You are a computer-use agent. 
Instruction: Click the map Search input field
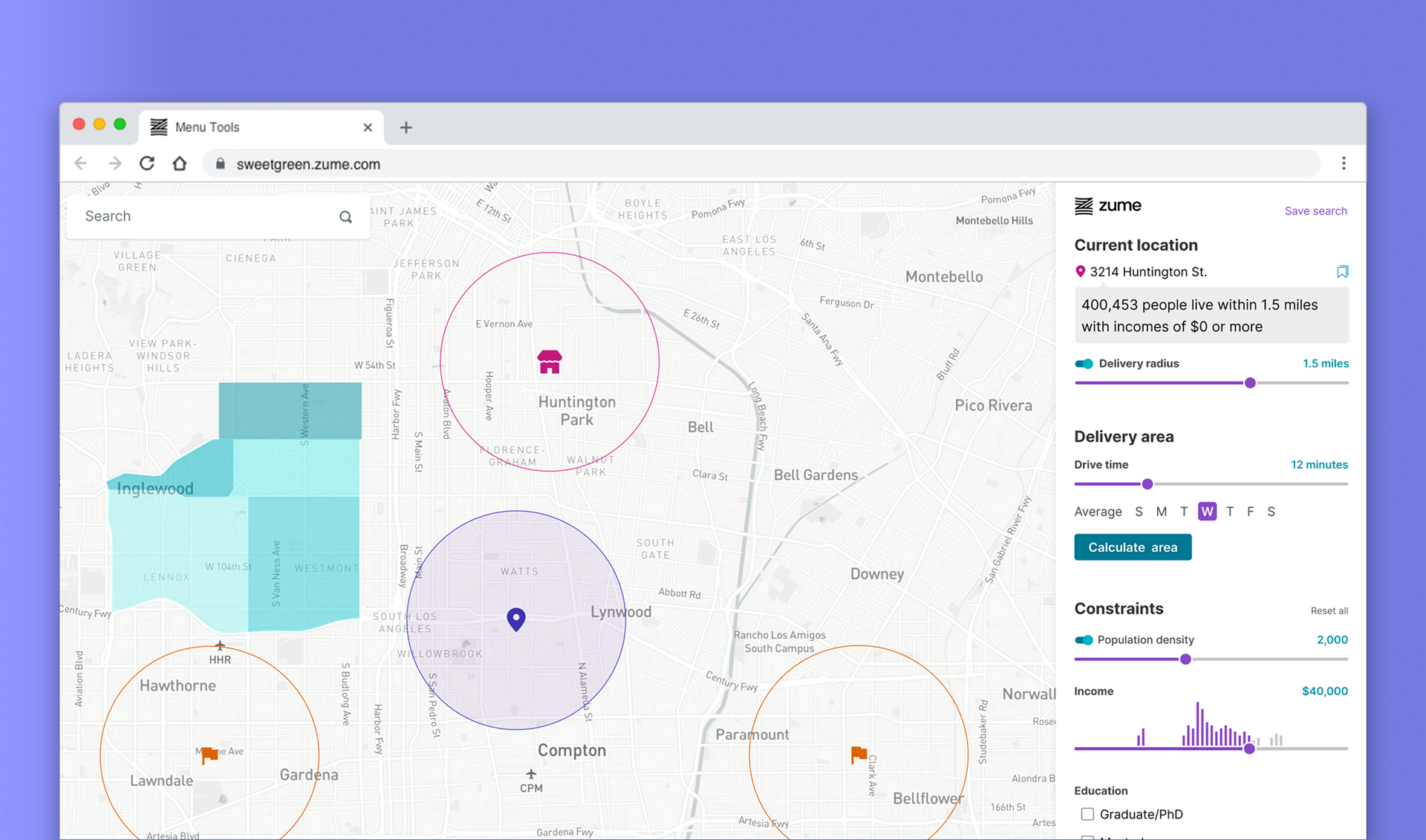[218, 216]
